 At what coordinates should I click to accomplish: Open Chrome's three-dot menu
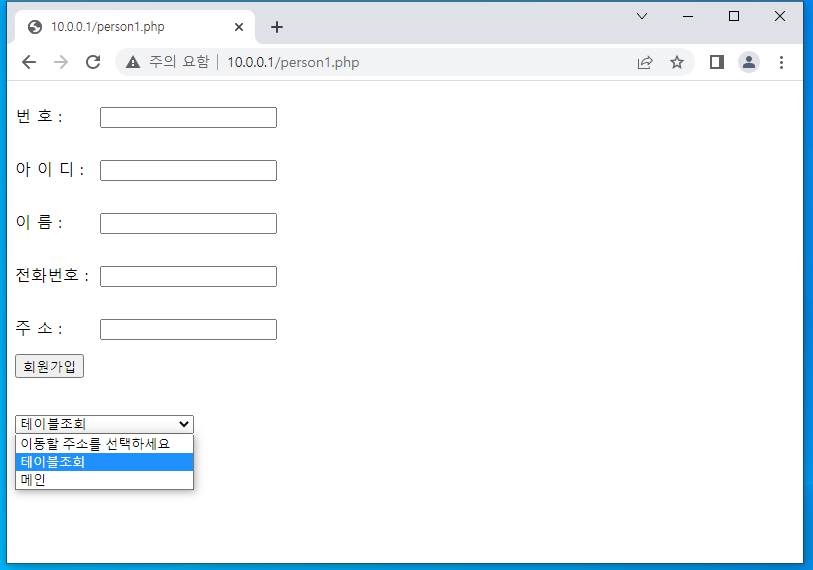point(781,62)
